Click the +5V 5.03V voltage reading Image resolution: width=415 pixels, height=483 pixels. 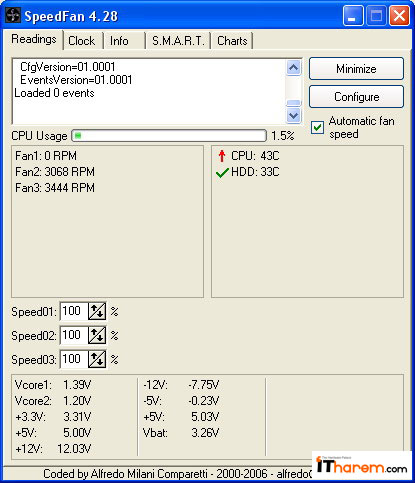coord(181,417)
